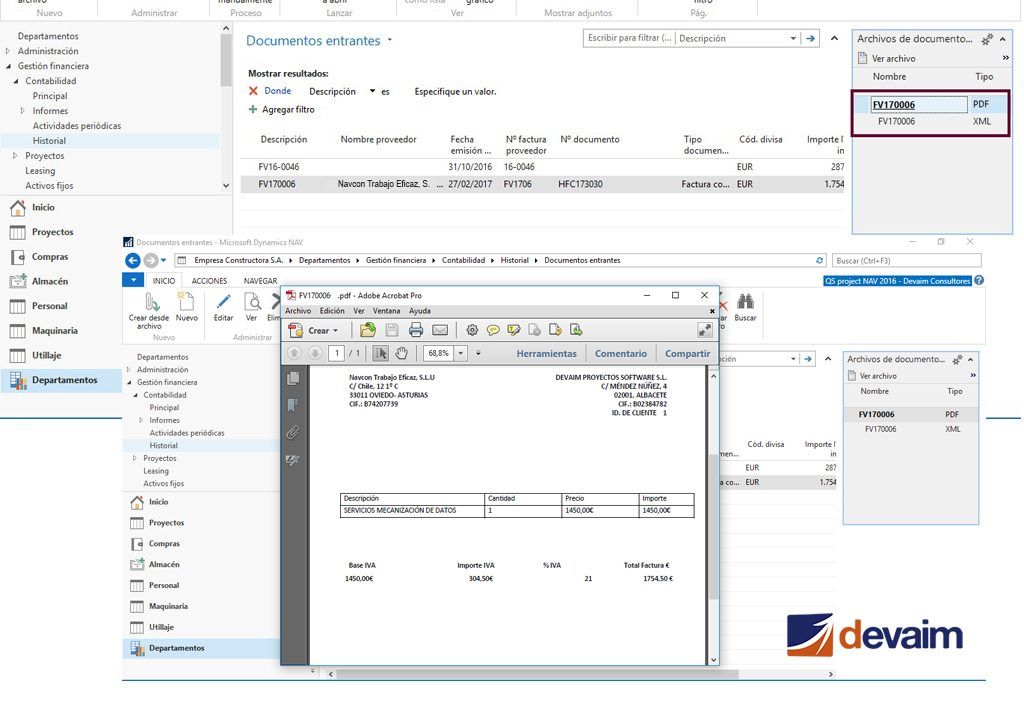This screenshot has height=705, width=1024.
Task: Open the page thumbnails panel in Acrobat
Action: pyautogui.click(x=293, y=378)
